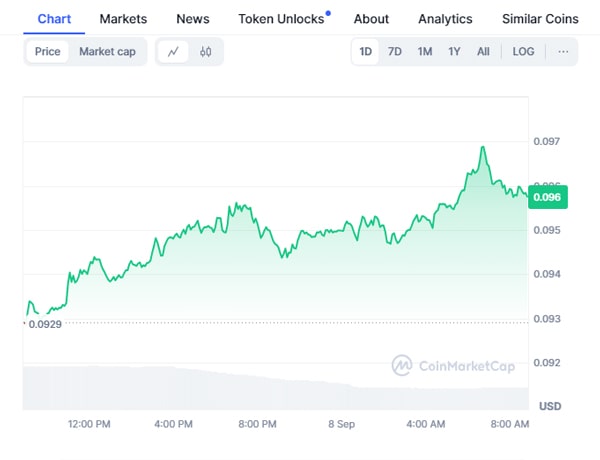Open the Similar Coins tab
Screen dimensions: 600x460
[540, 19]
